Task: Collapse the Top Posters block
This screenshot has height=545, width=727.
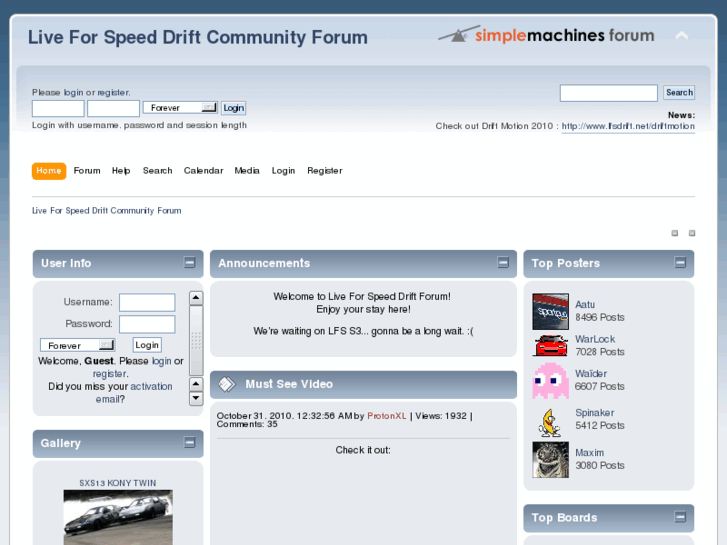Action: [680, 263]
